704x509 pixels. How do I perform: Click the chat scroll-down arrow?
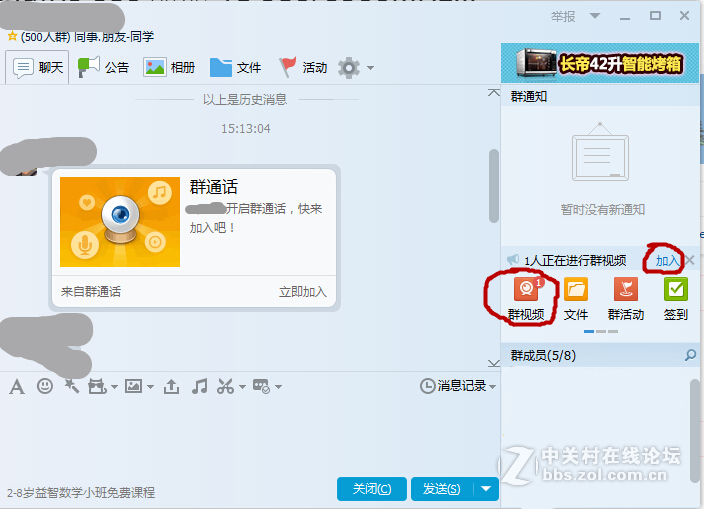coord(494,363)
